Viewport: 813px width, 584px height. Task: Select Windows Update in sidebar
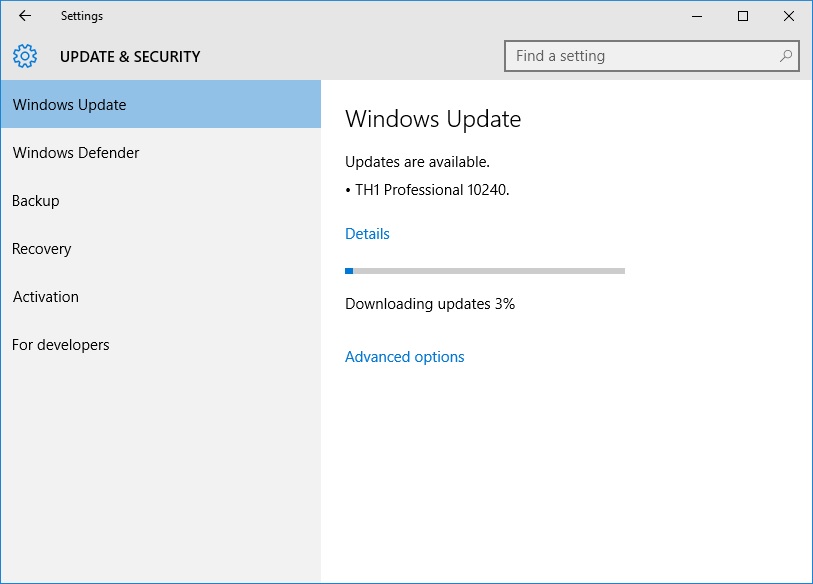(161, 104)
